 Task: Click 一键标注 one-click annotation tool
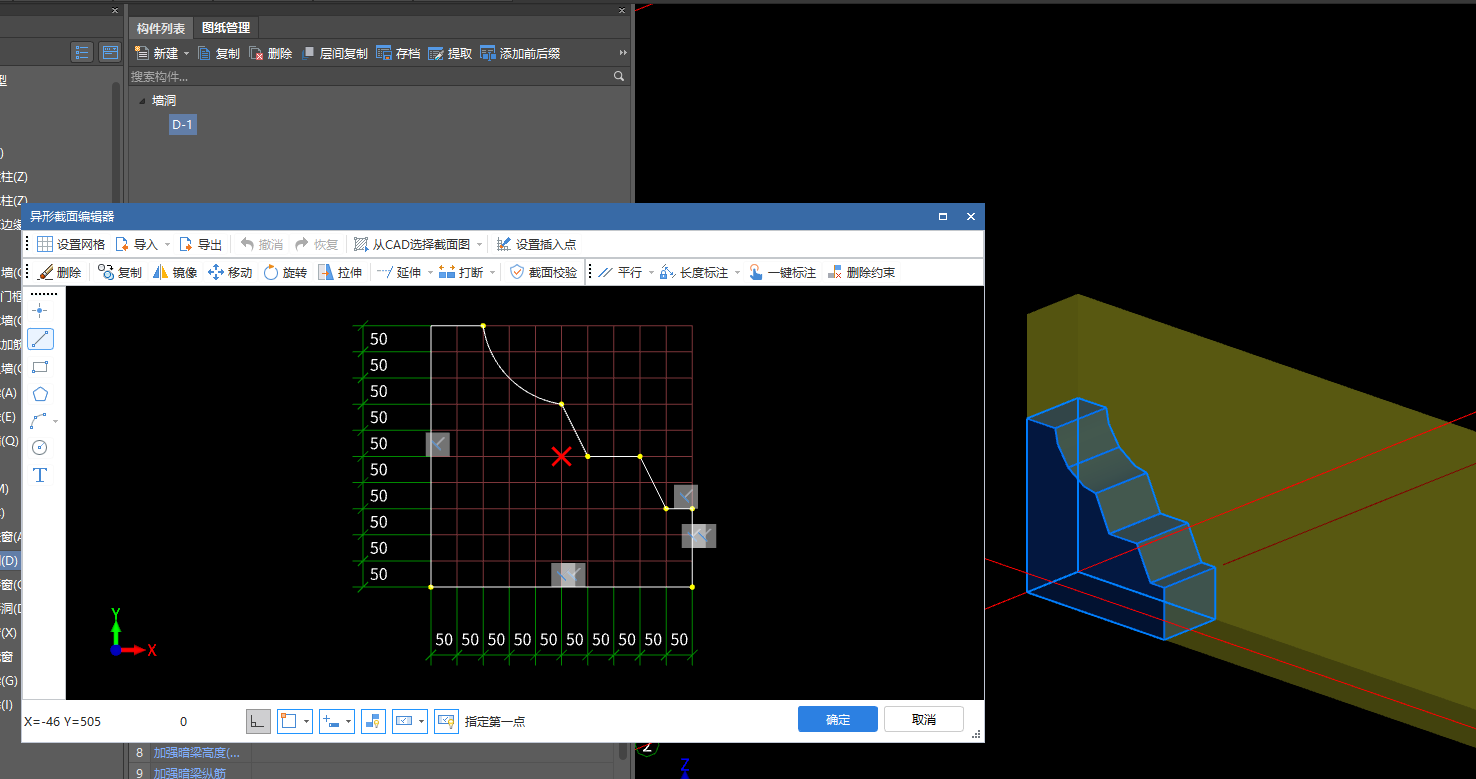782,272
